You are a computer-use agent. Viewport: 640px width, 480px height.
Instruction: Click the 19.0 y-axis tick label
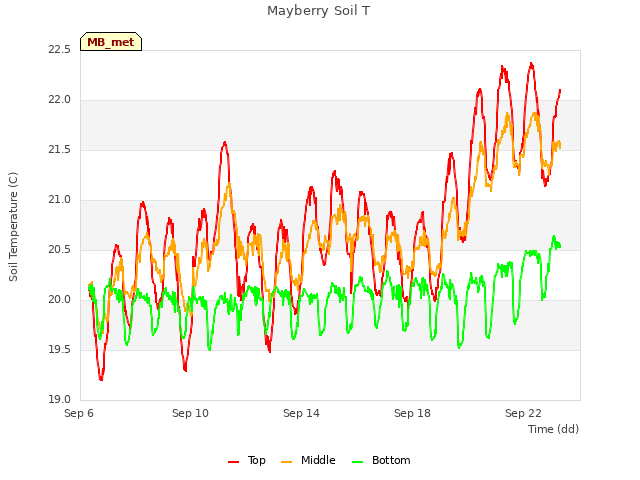pos(59,399)
